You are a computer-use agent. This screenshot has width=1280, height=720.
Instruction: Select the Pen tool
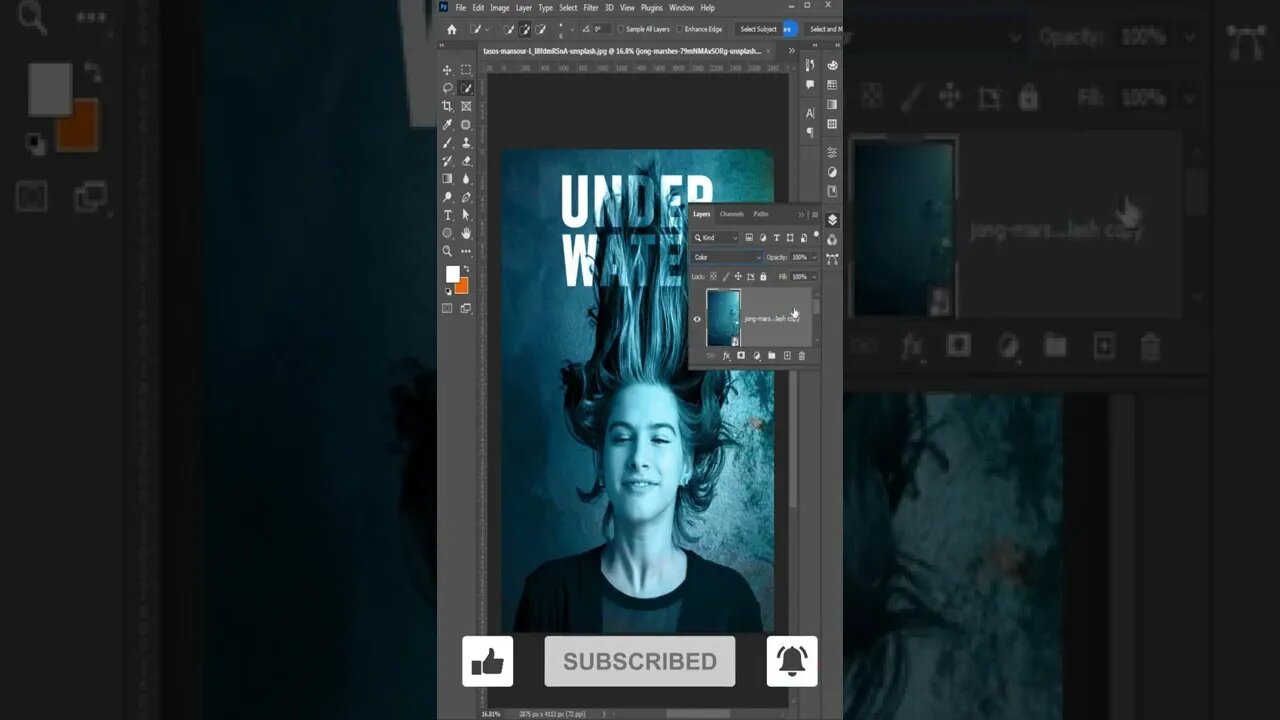click(x=466, y=197)
